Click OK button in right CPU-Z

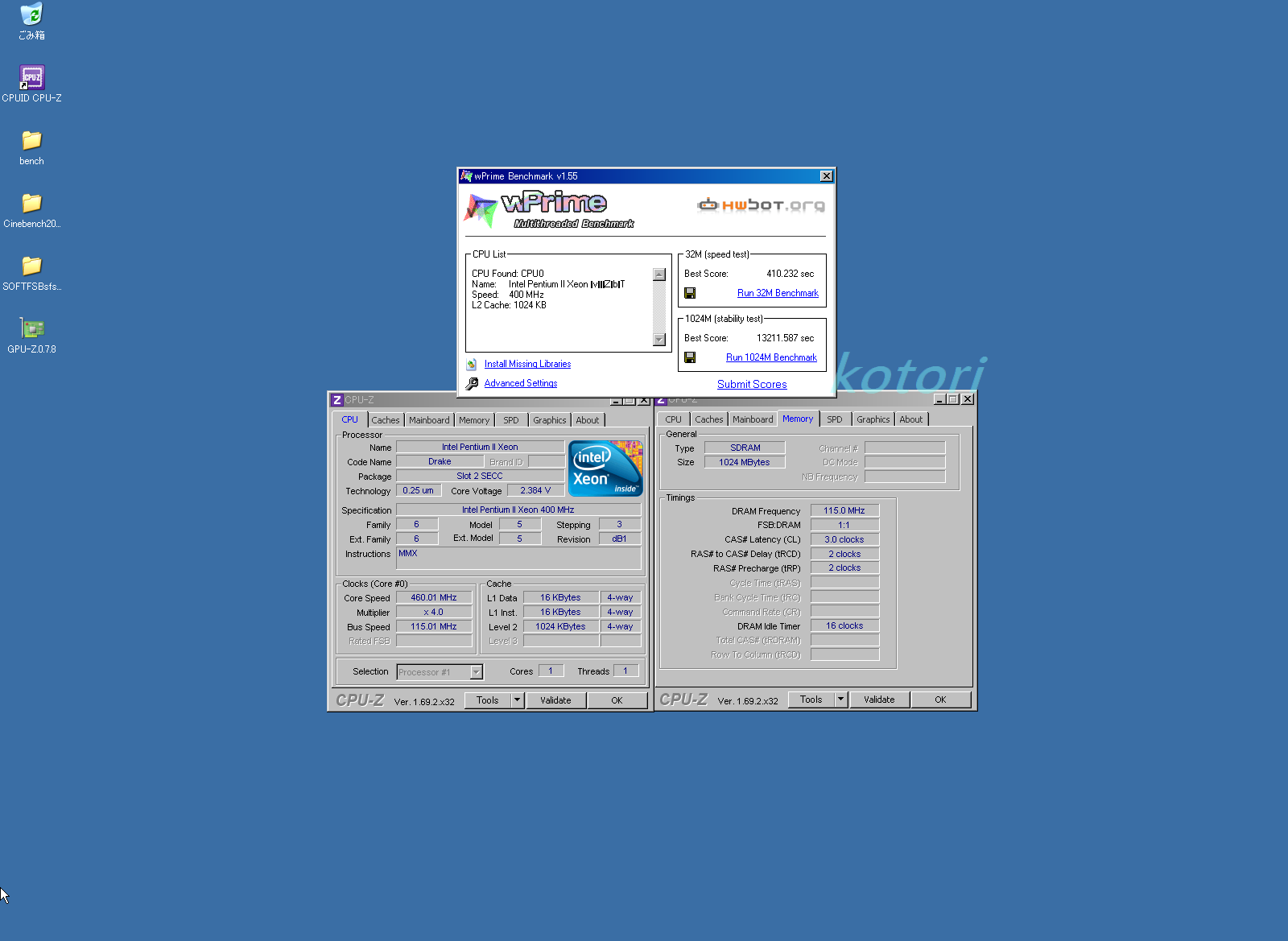click(940, 700)
